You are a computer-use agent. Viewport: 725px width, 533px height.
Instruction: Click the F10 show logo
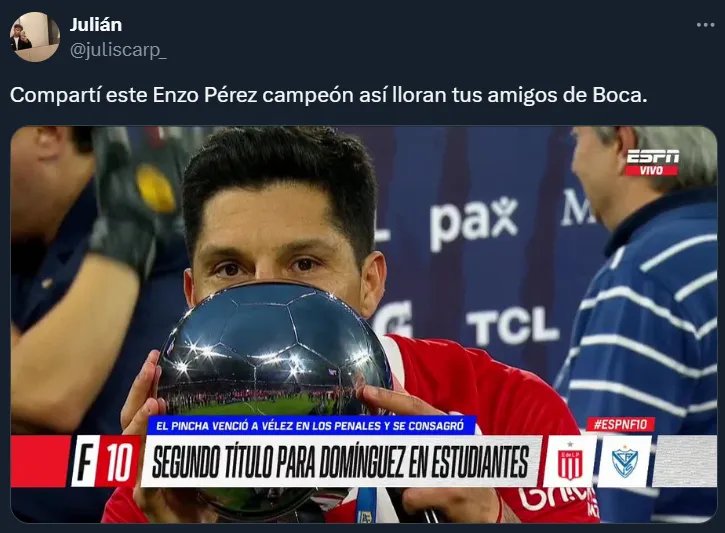click(105, 461)
